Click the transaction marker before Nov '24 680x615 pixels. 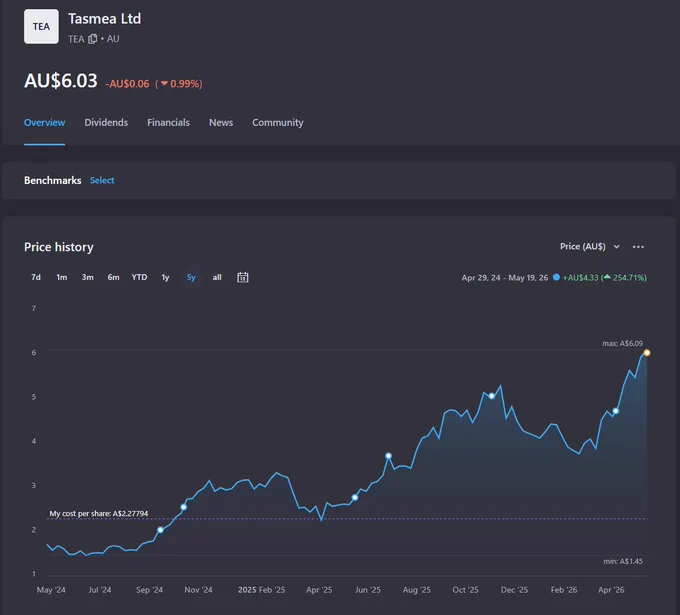(183, 507)
